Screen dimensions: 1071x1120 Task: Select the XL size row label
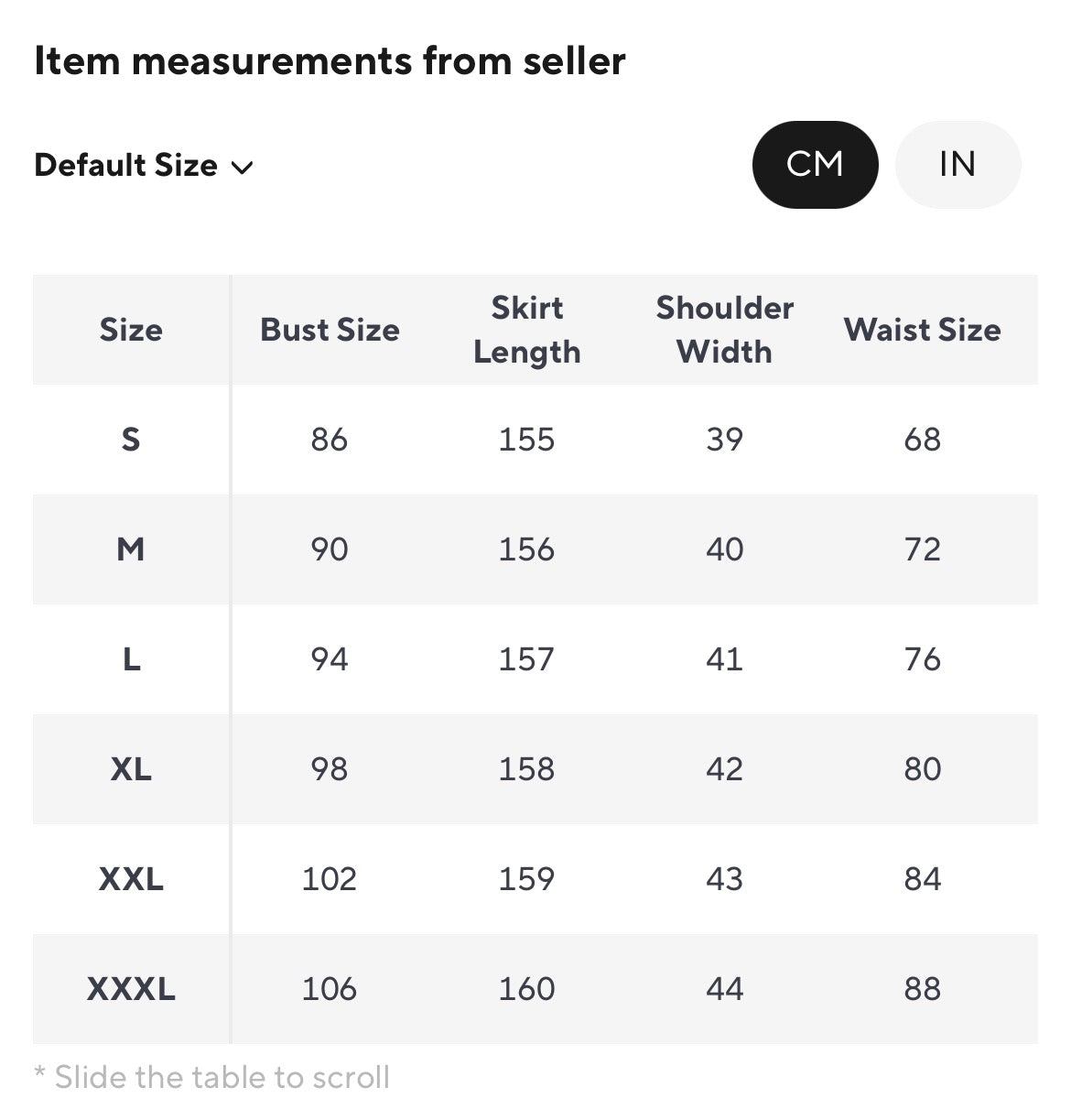click(x=131, y=769)
